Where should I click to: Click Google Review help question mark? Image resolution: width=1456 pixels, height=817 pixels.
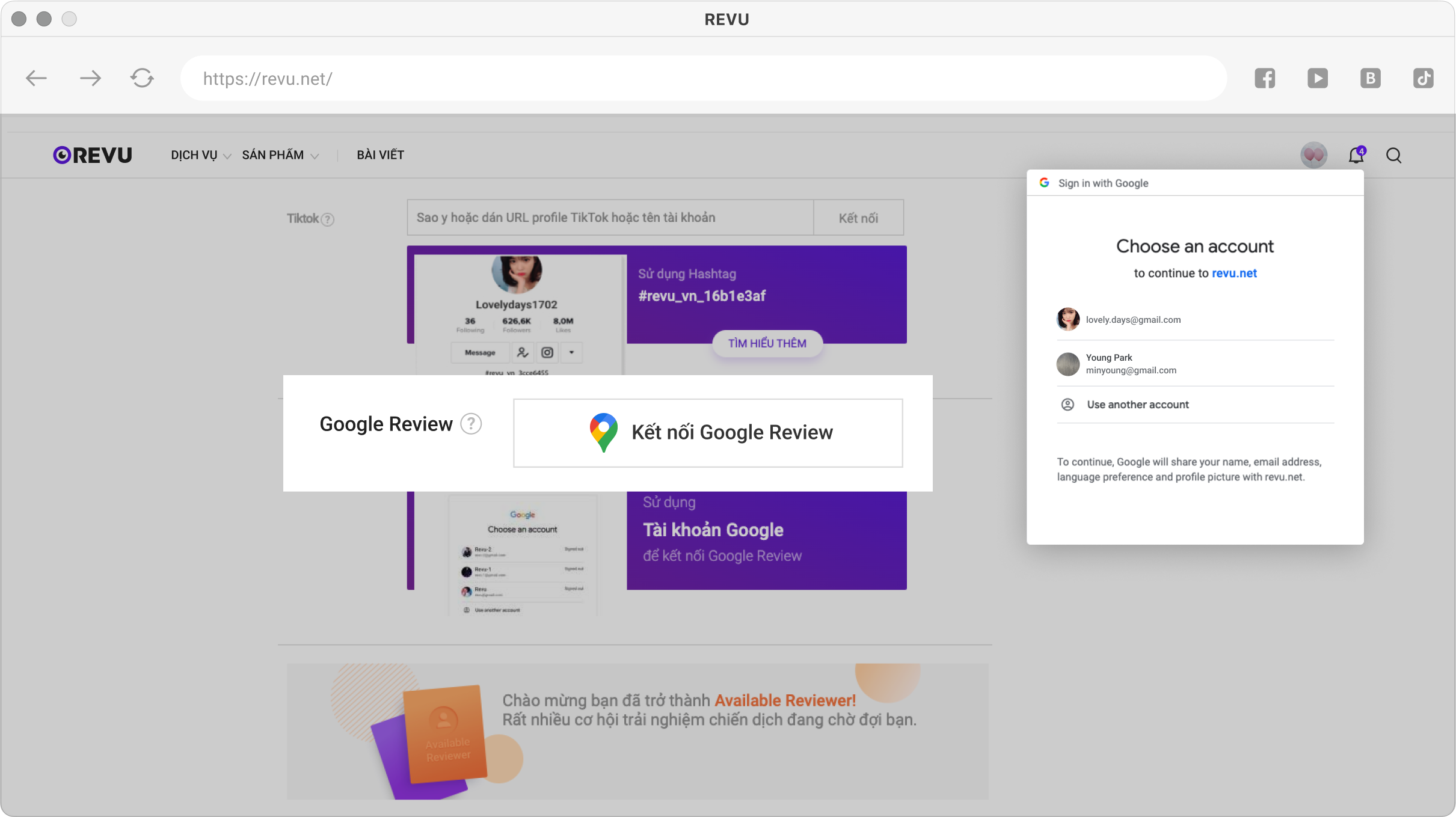click(471, 424)
